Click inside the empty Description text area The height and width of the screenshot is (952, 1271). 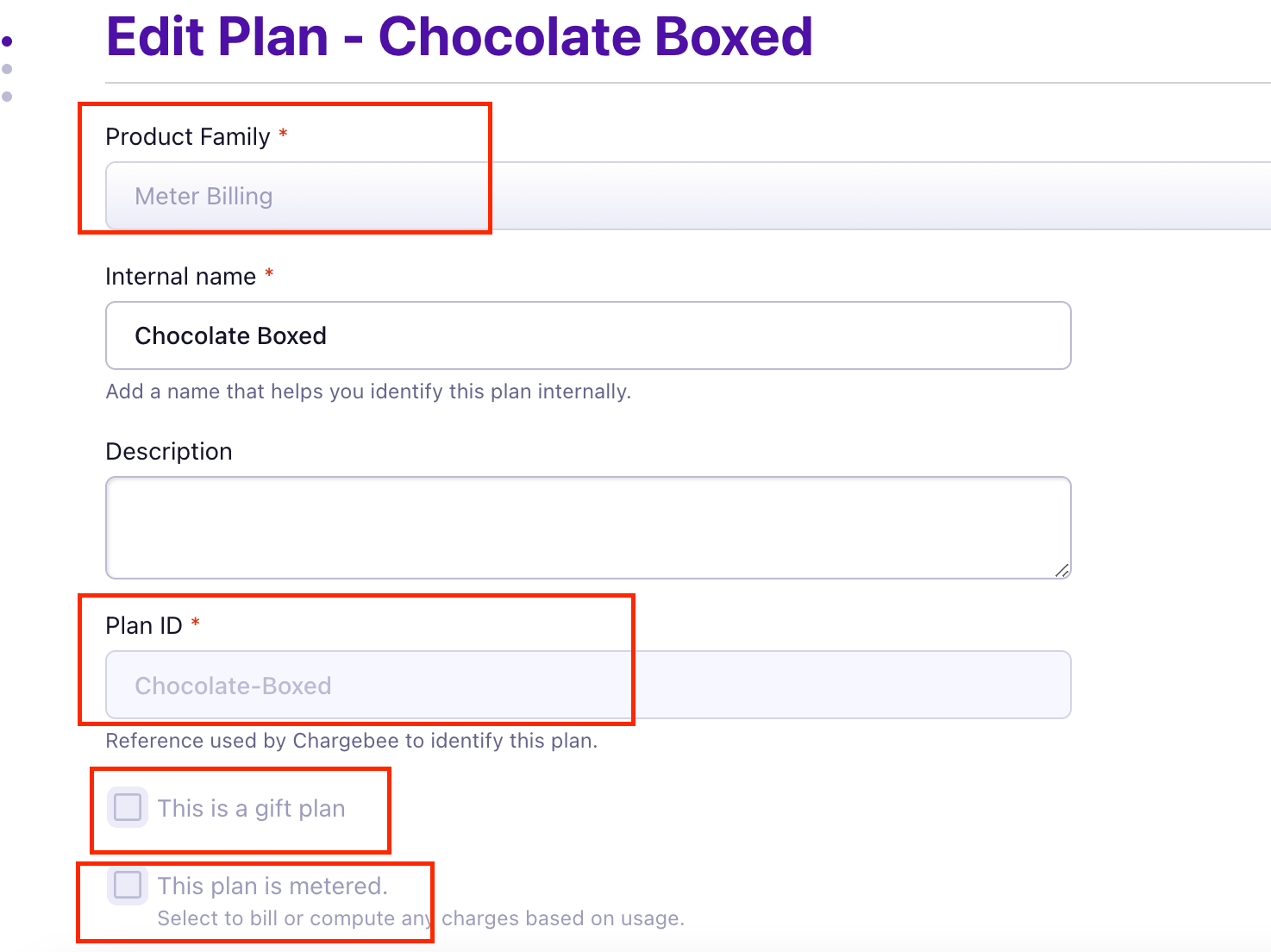click(x=588, y=528)
